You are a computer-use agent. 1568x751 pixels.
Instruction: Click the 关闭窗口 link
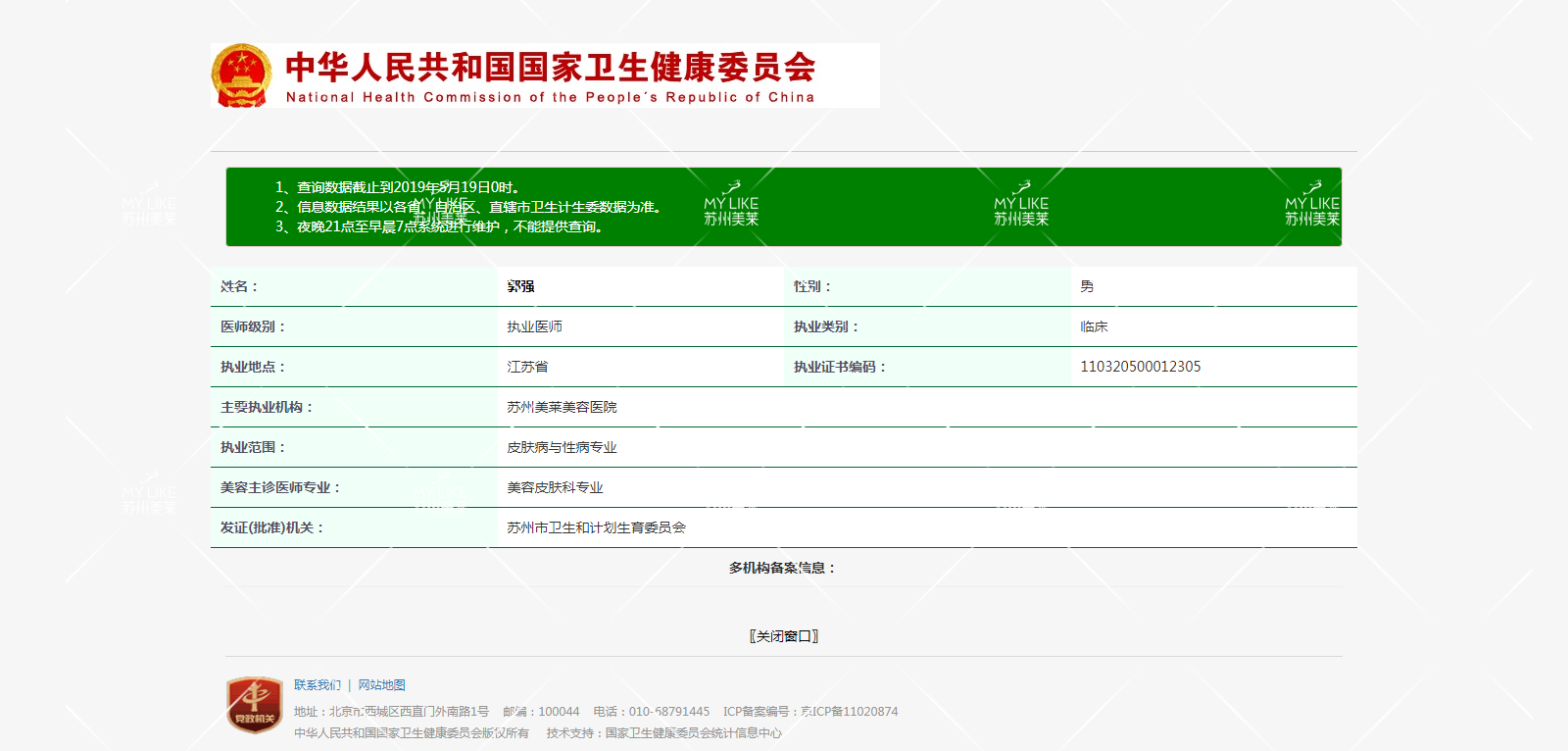click(784, 636)
